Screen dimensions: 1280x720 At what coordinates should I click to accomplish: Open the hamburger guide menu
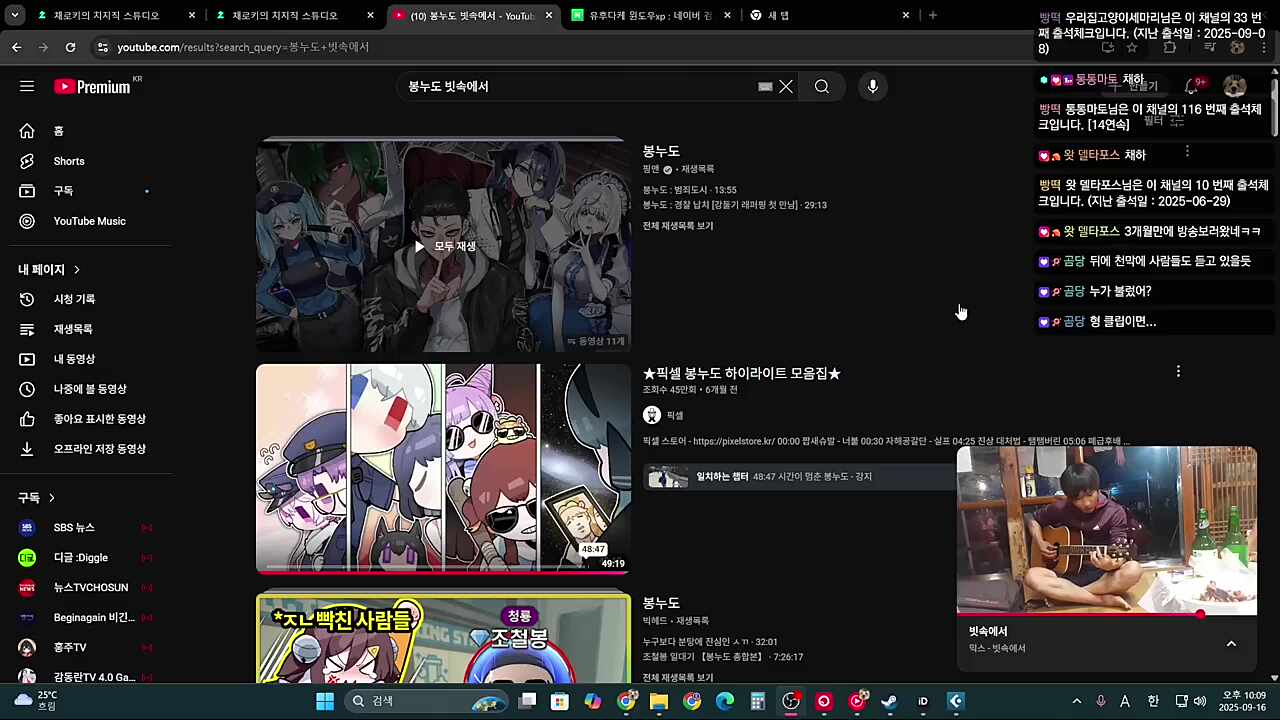[x=27, y=86]
